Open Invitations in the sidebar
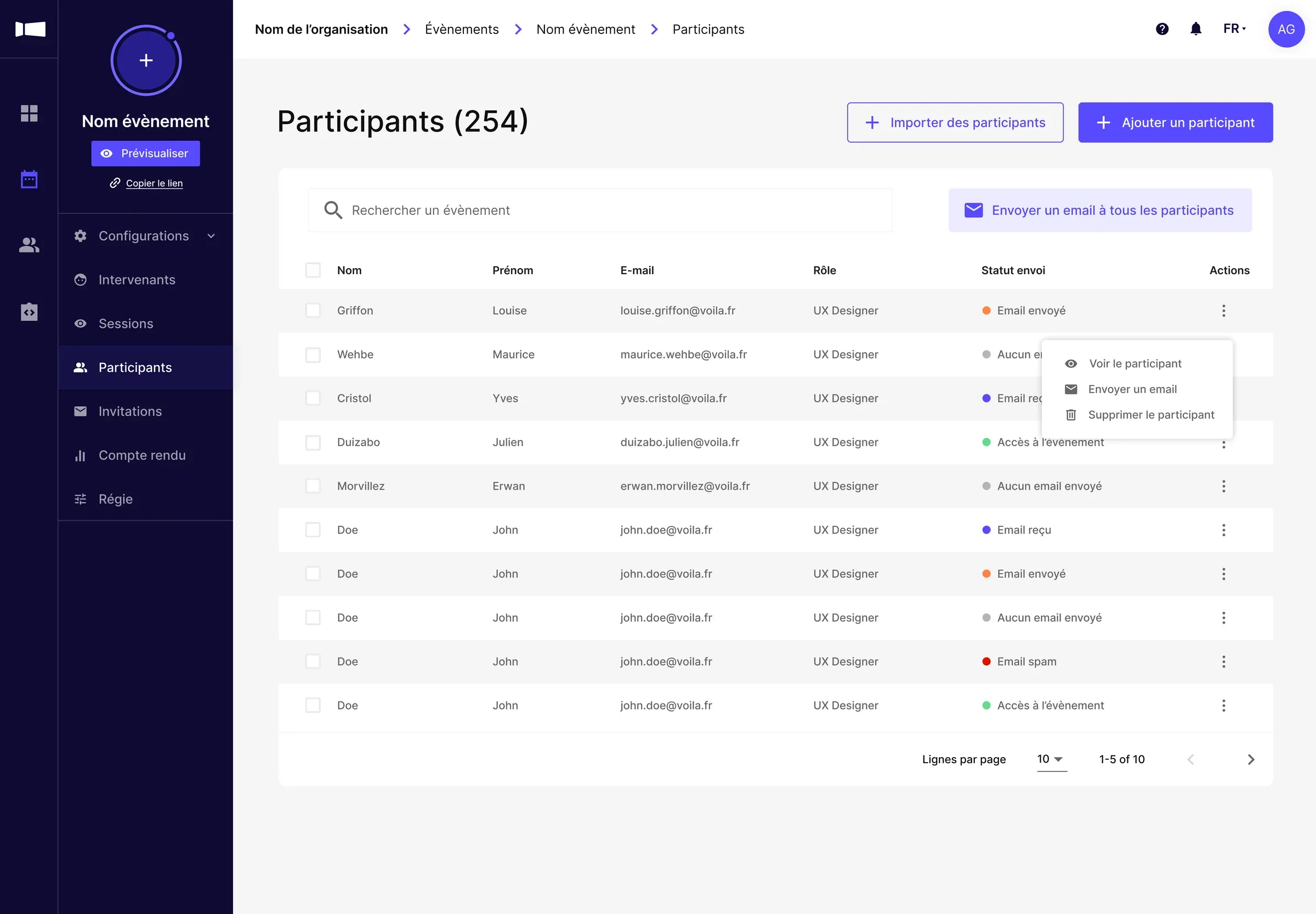The image size is (1316, 914). [x=145, y=411]
